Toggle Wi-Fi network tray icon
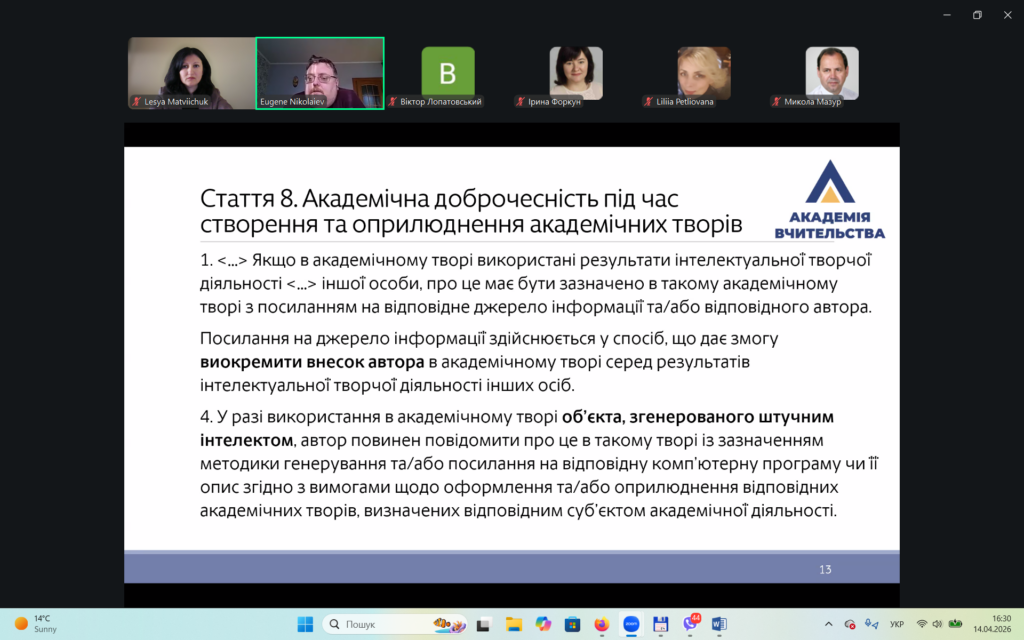Screen dimensions: 1024x640 tap(922, 624)
